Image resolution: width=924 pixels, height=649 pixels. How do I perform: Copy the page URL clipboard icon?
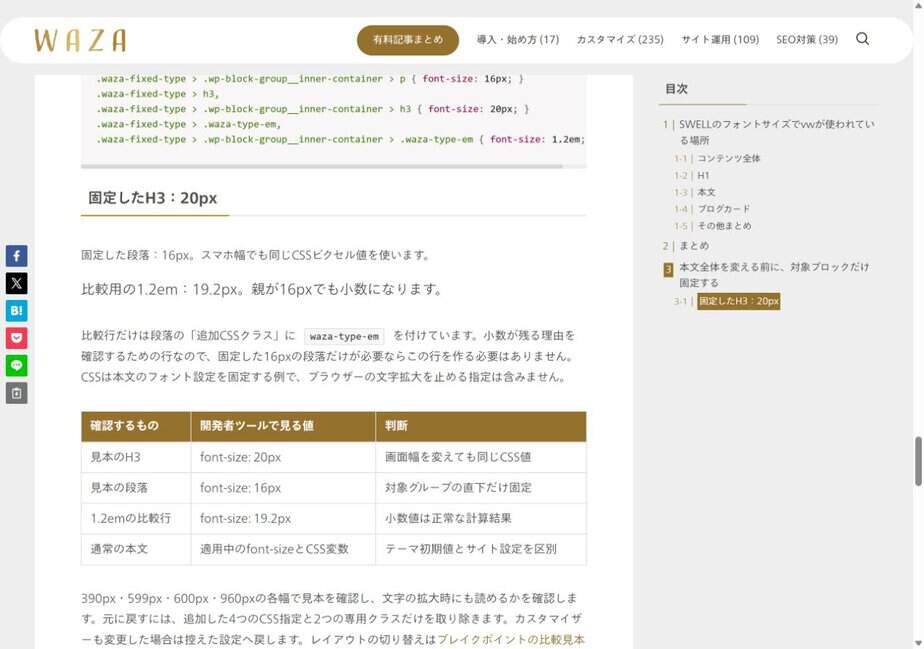(16, 393)
